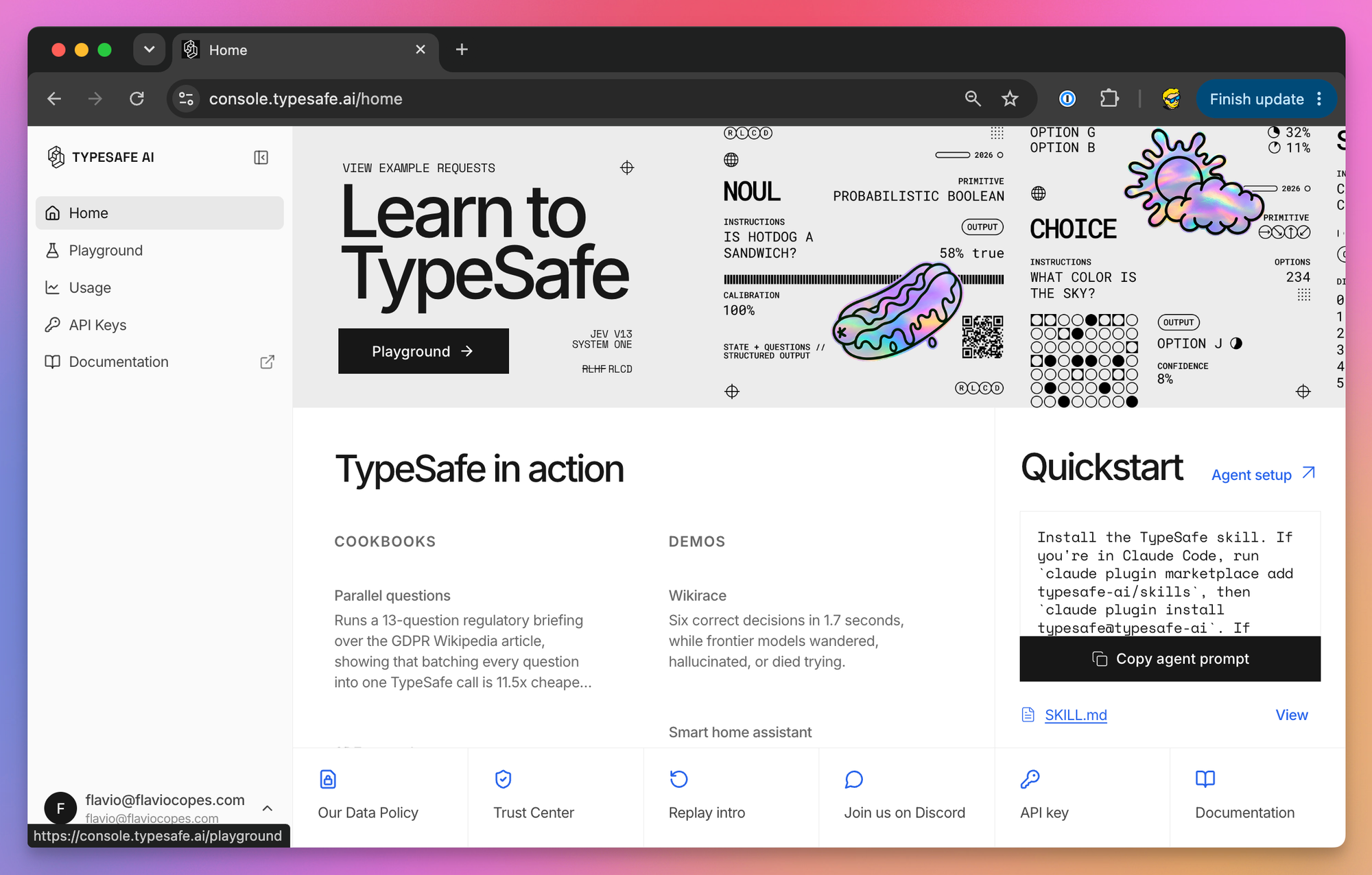Image resolution: width=1372 pixels, height=875 pixels.
Task: Go back with the browser back arrow
Action: [54, 99]
